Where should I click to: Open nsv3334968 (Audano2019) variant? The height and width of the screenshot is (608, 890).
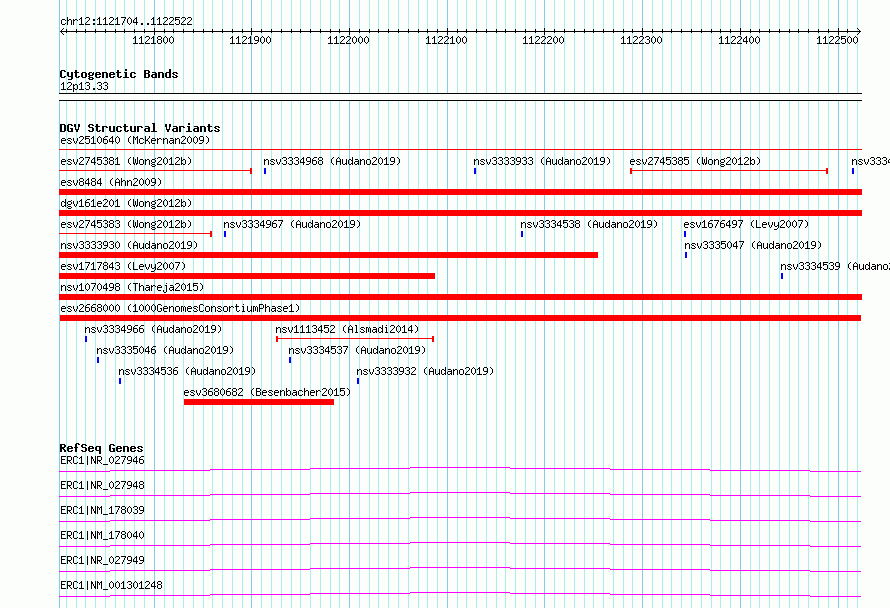pyautogui.click(x=332, y=161)
